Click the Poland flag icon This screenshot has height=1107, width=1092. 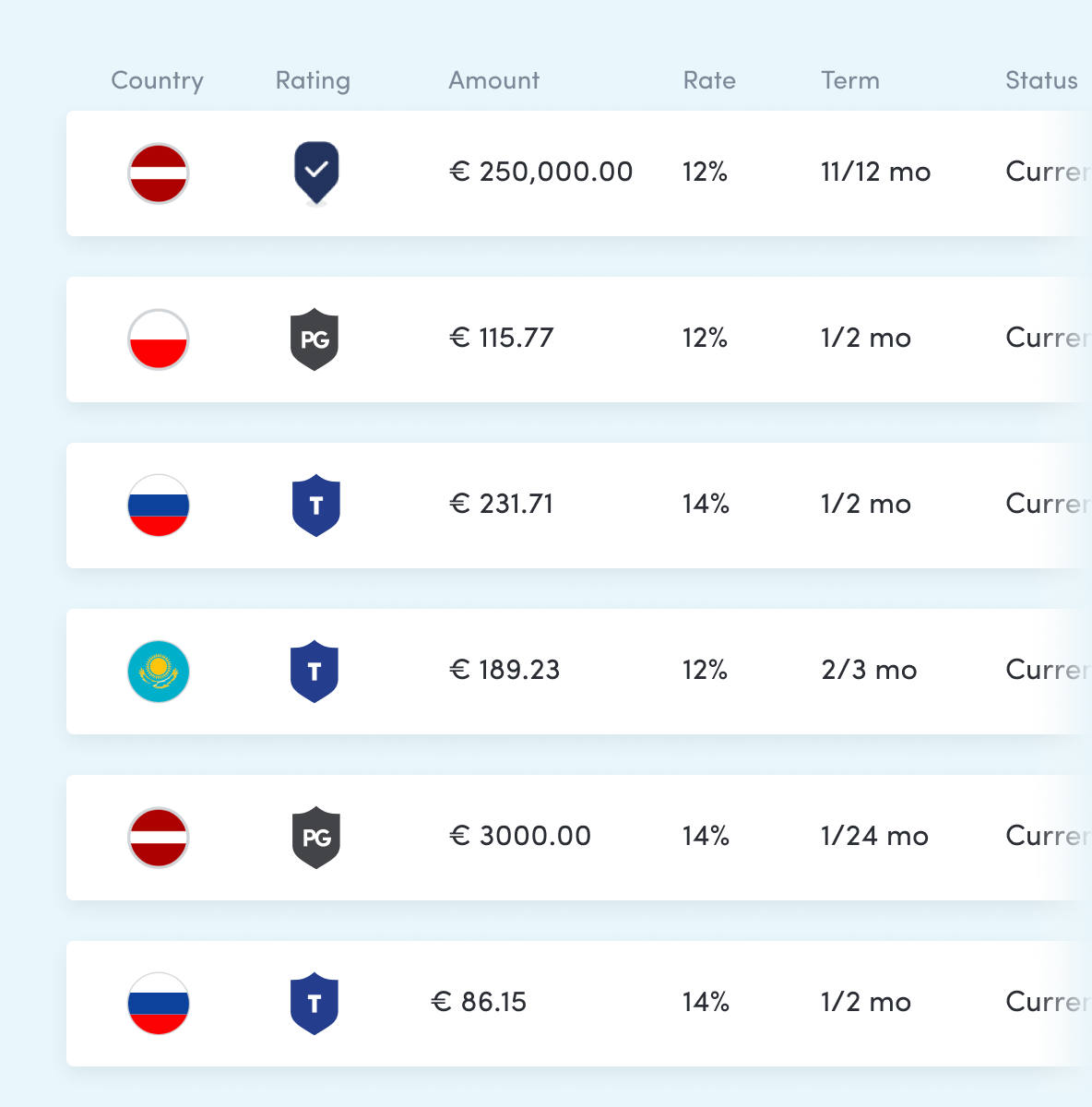pyautogui.click(x=158, y=339)
